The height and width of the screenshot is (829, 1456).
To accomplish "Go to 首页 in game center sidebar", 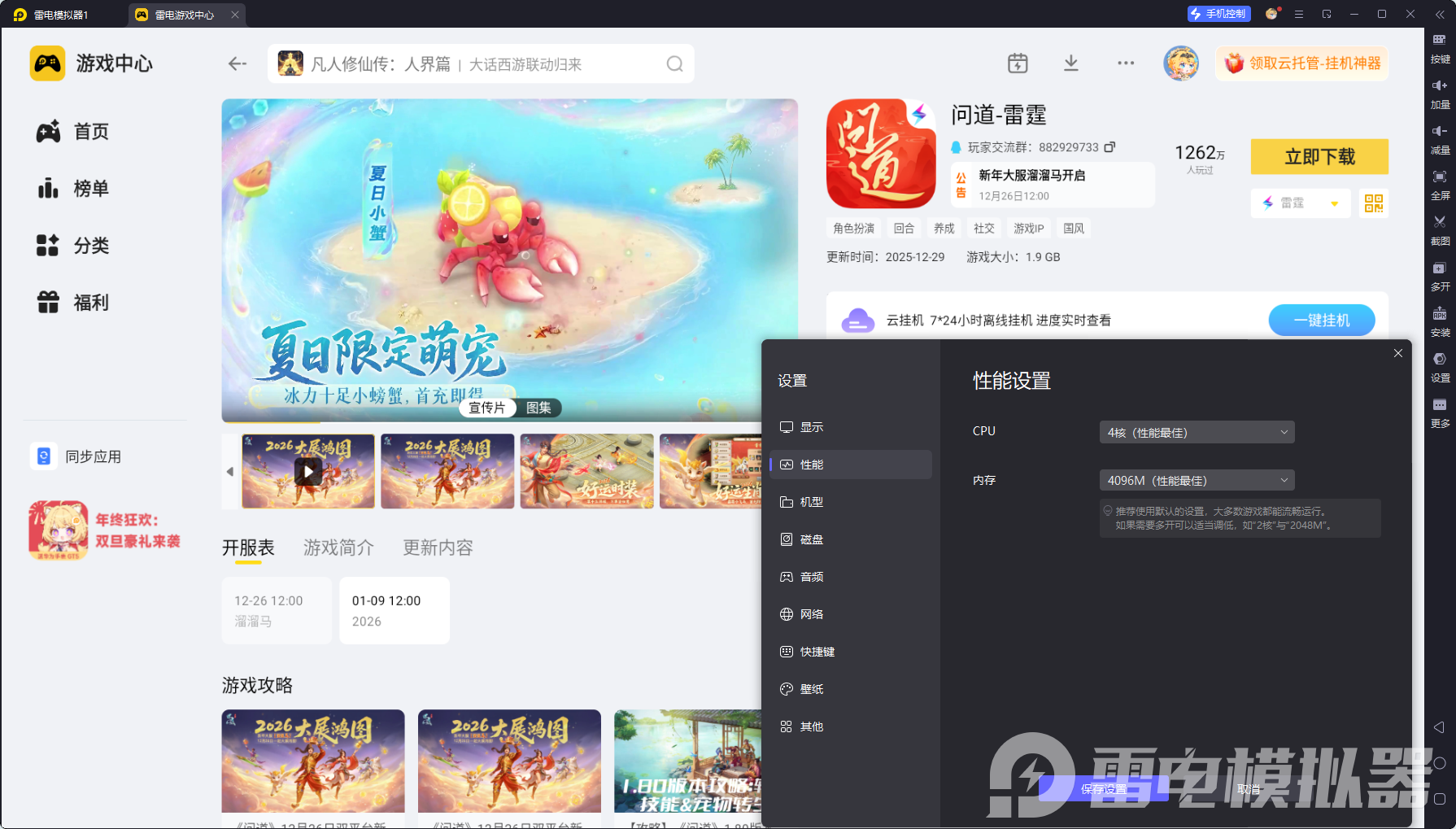I will coord(73,131).
